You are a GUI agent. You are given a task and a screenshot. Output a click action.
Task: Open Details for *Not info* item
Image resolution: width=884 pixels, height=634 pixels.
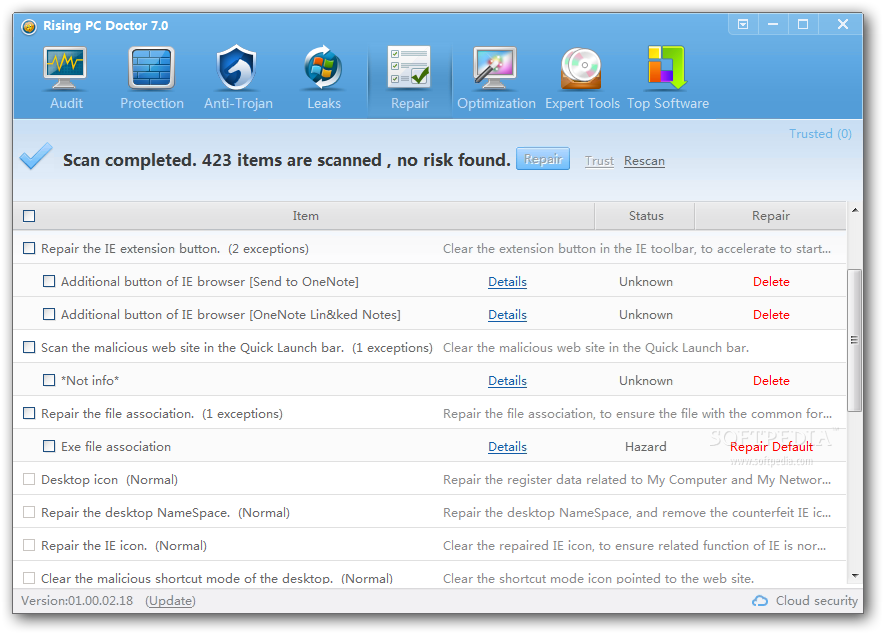coord(507,381)
